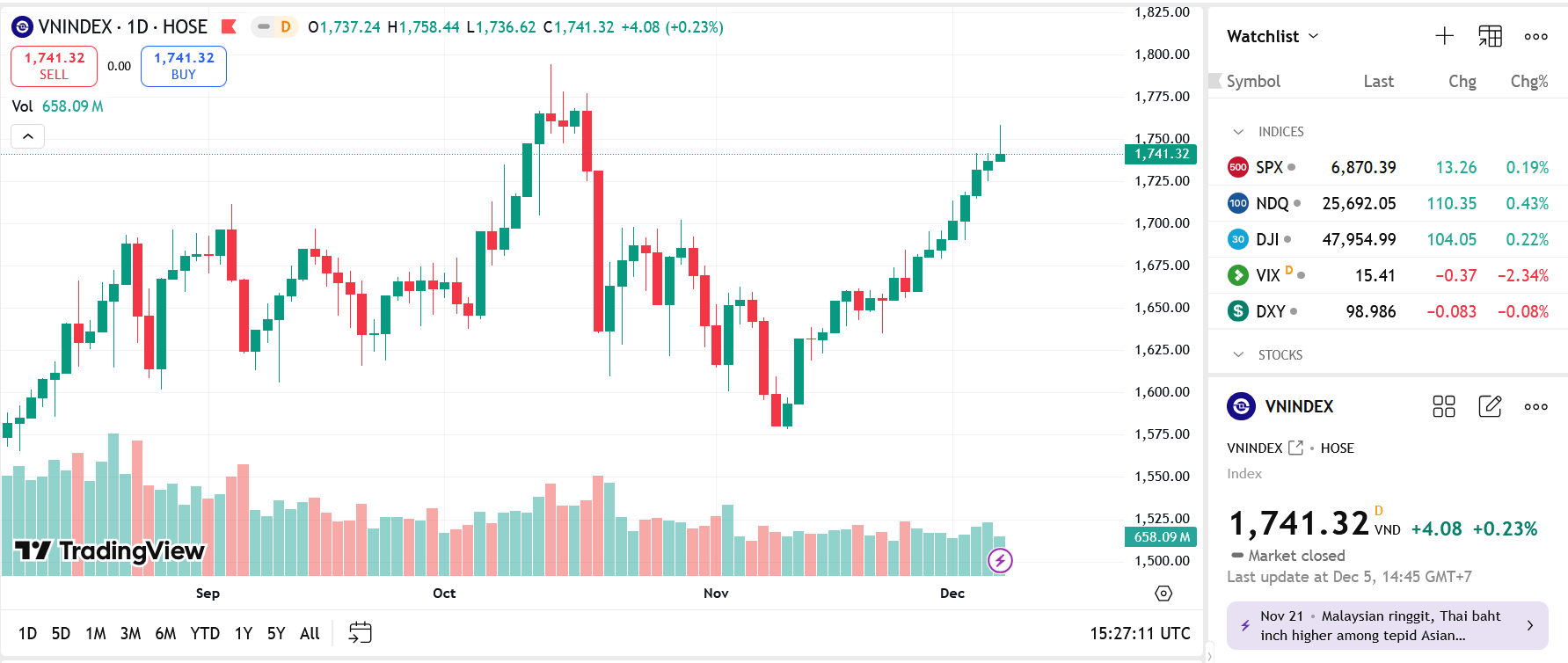This screenshot has height=663, width=1568.
Task: Click the red flag next to HOSE
Action: coord(229,26)
